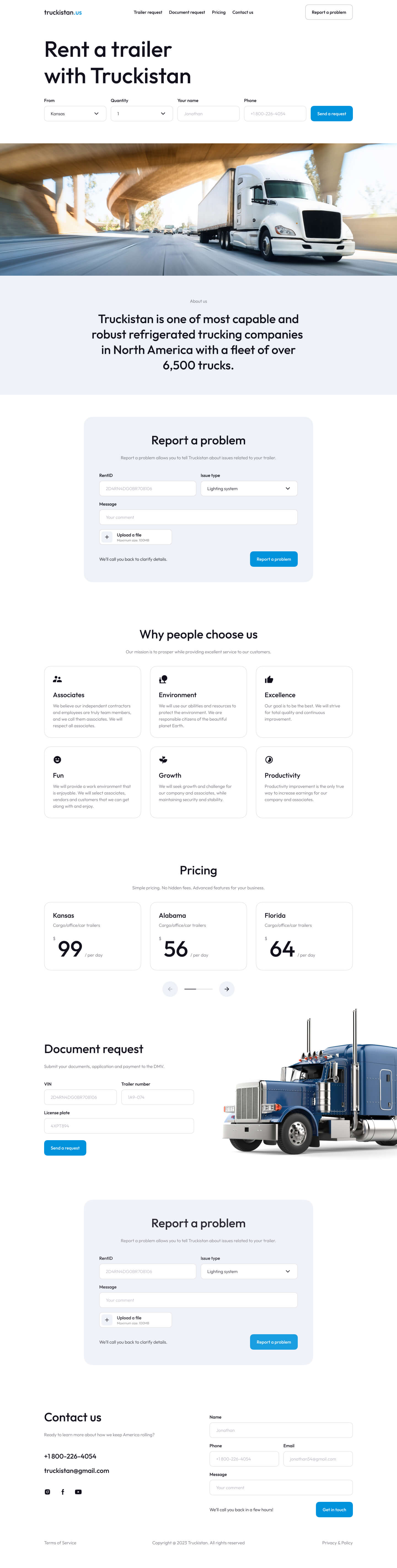Click the previous arrow in Pricing carousel
The width and height of the screenshot is (397, 1568).
[x=170, y=989]
